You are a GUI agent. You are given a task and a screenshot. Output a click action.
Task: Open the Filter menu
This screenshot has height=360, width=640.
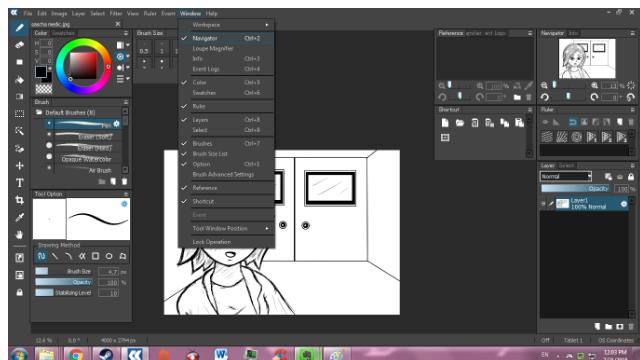(116, 13)
